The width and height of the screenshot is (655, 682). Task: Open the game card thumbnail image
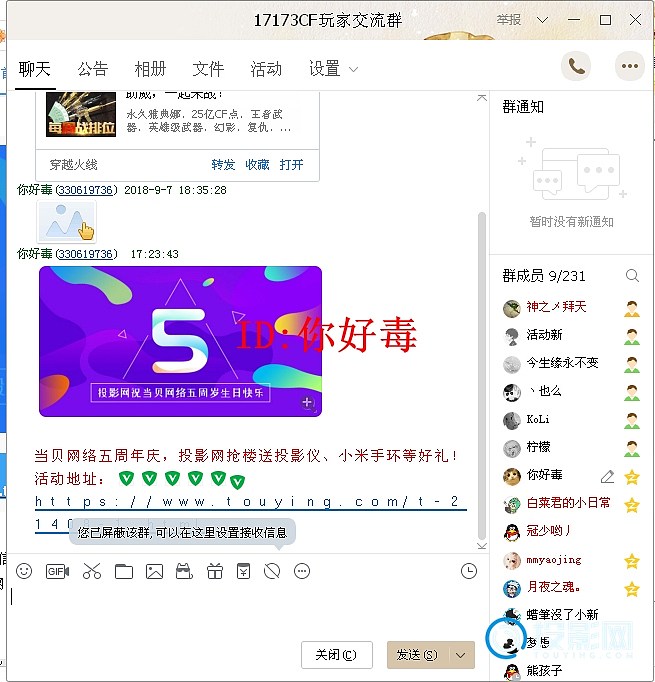point(81,114)
